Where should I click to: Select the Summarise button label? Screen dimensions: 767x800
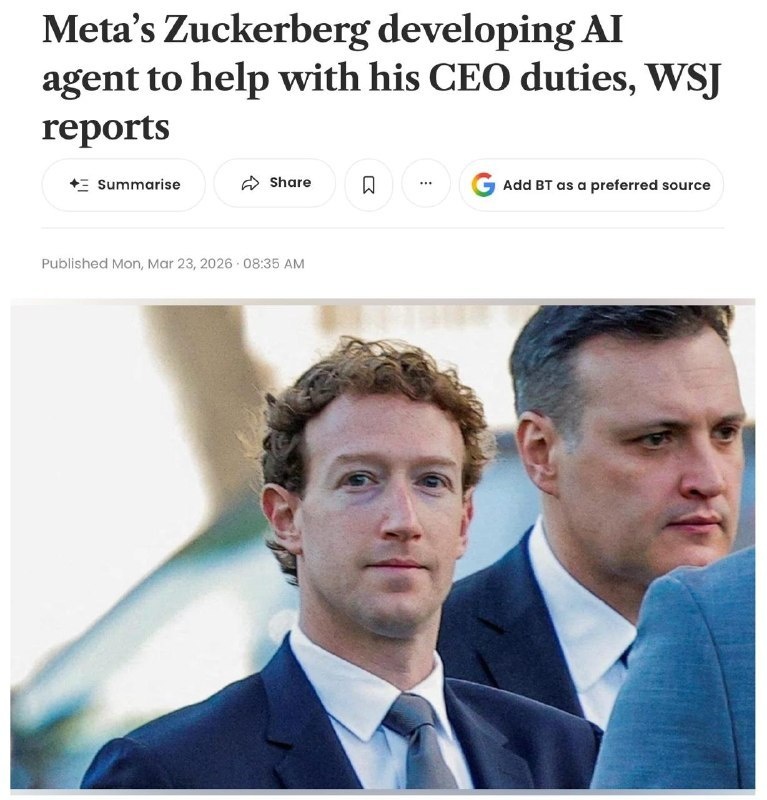[x=139, y=184]
